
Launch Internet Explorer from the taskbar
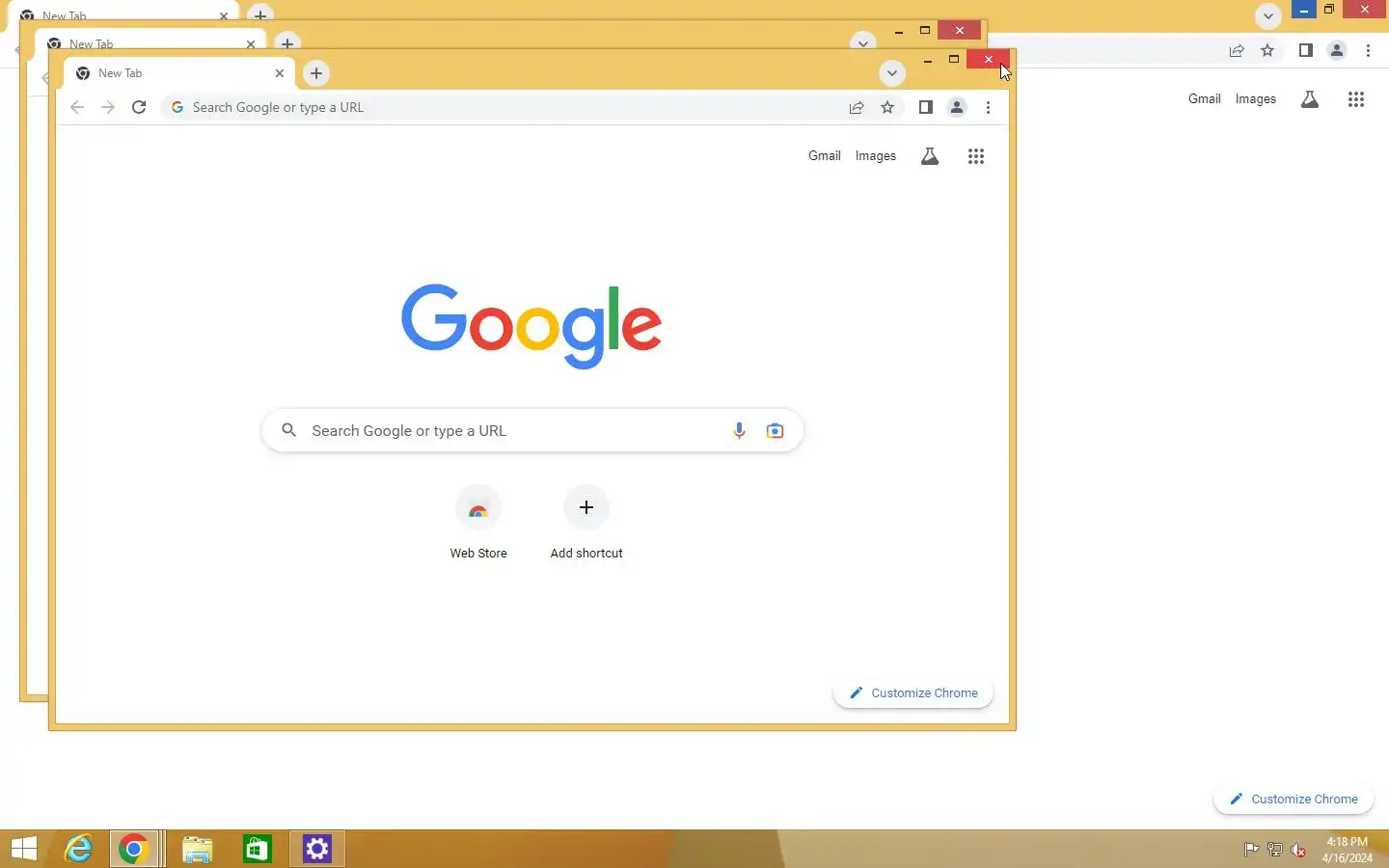click(x=78, y=849)
